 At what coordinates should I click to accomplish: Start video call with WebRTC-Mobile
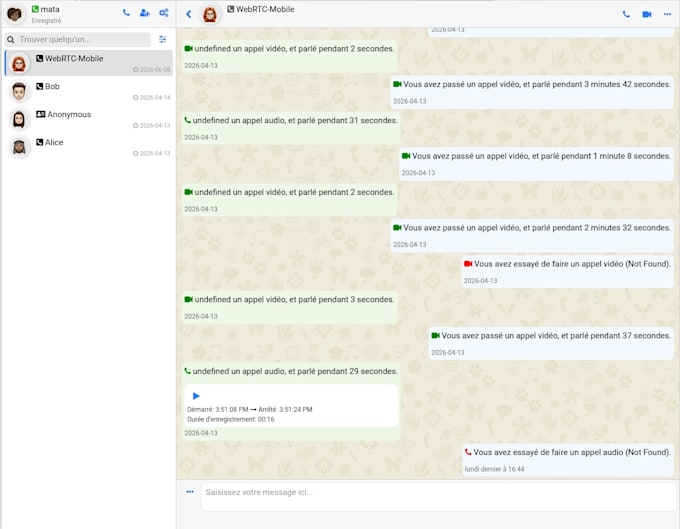(647, 14)
